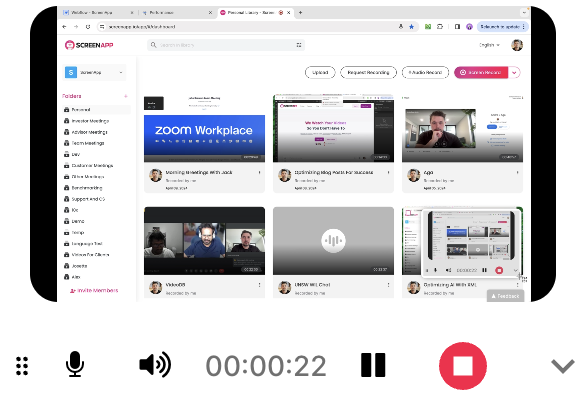Click the Relaunch to update button

coord(502,27)
